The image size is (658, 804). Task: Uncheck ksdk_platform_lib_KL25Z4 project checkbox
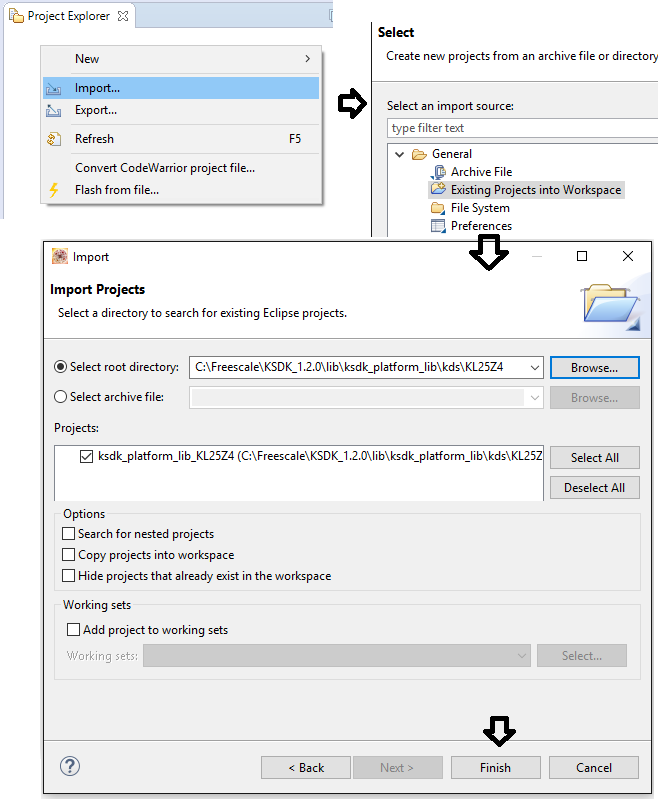[86, 456]
